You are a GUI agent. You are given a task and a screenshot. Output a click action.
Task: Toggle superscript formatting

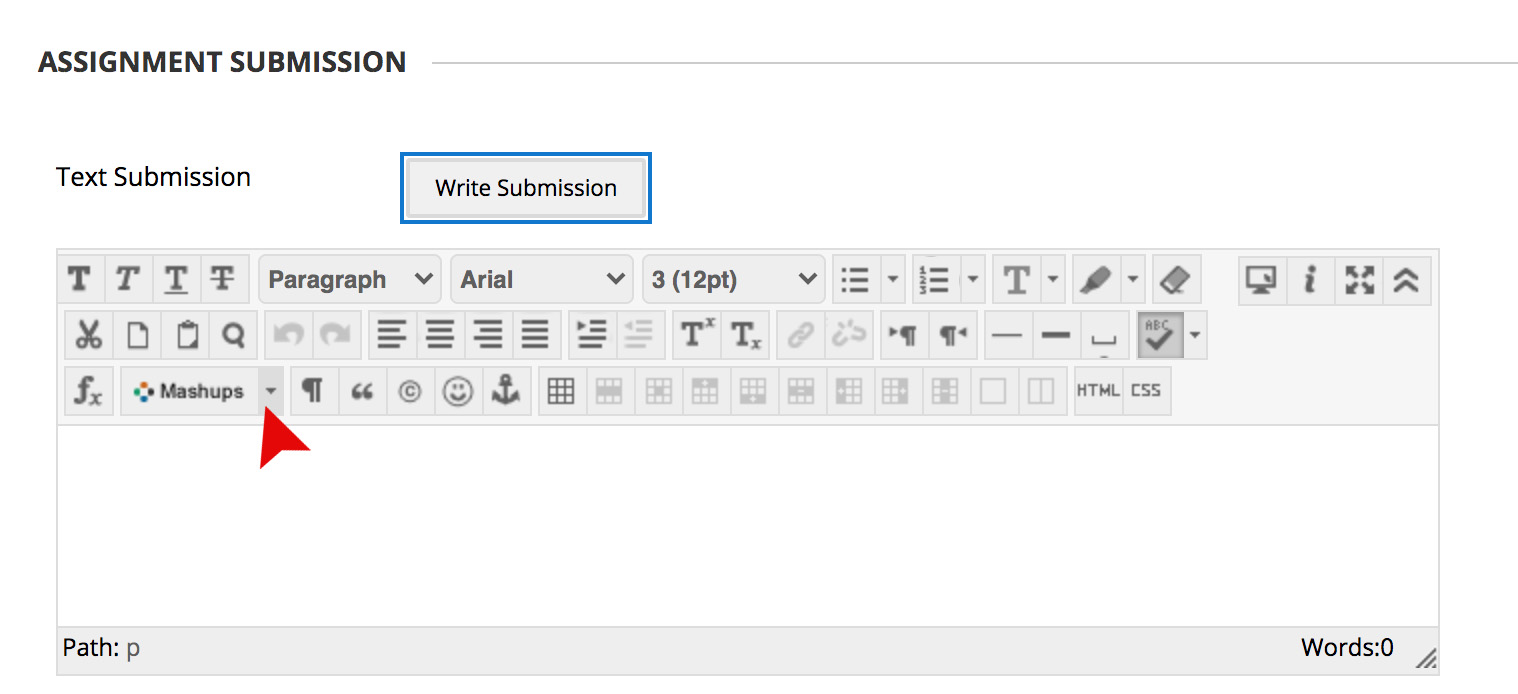pyautogui.click(x=696, y=335)
